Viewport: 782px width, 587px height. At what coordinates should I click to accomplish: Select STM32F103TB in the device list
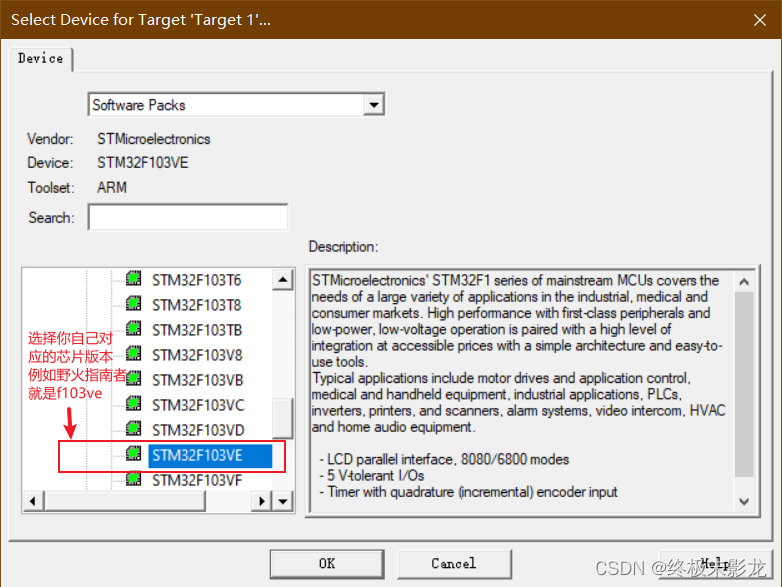coord(197,330)
